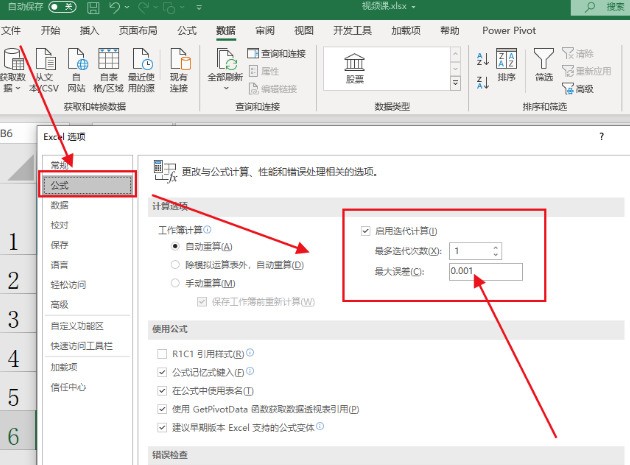Click the help question mark in Excel Options
The width and height of the screenshot is (630, 465).
601,137
